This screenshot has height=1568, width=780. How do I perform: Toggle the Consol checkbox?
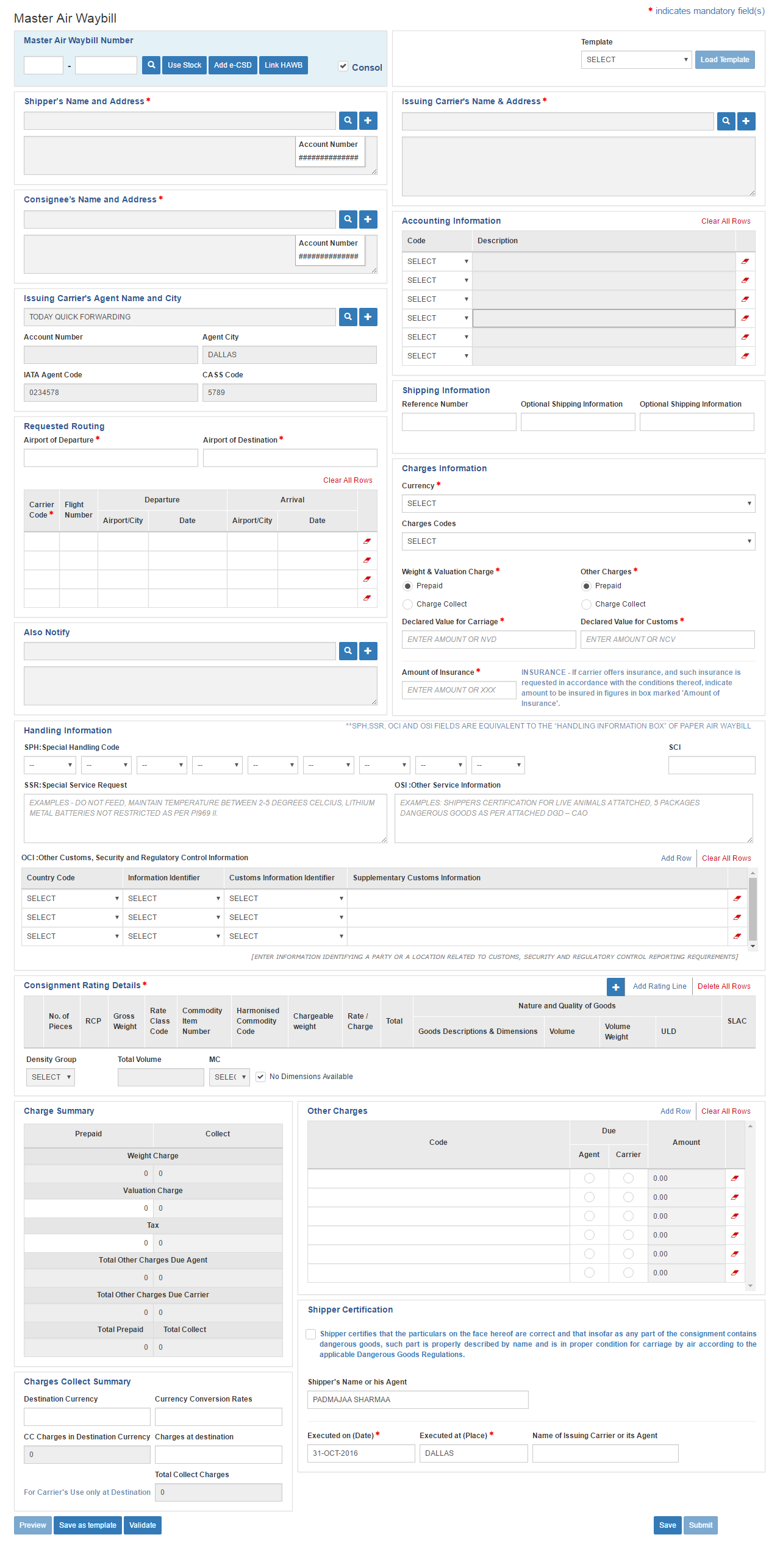[x=343, y=66]
